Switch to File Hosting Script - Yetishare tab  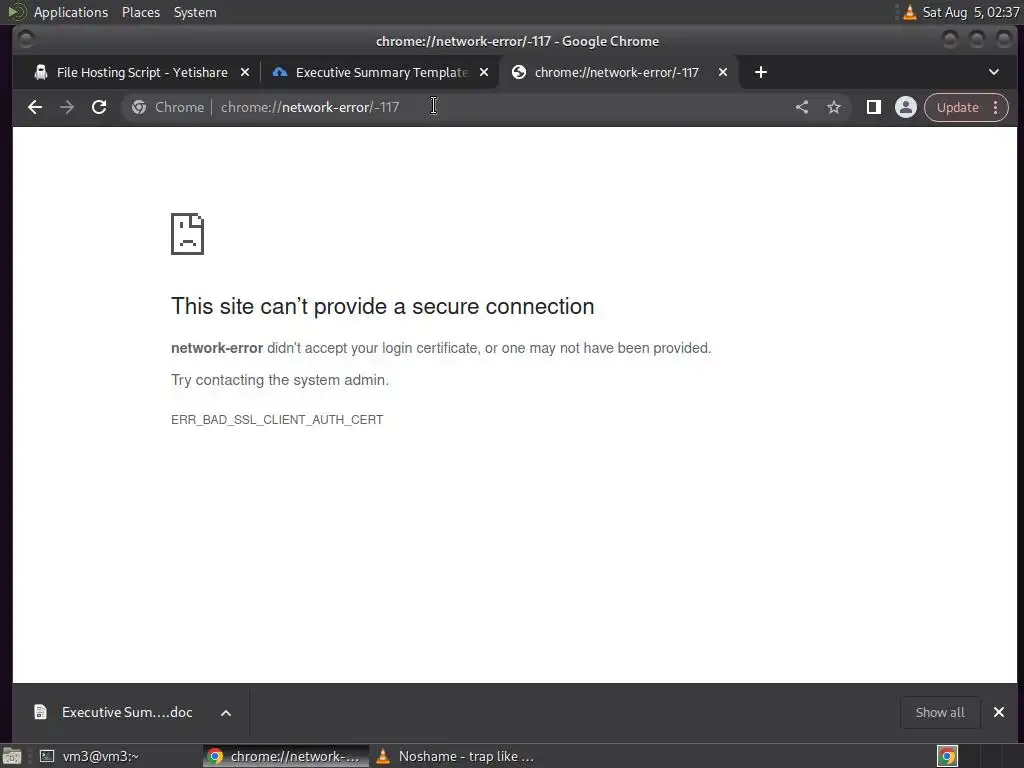142,72
